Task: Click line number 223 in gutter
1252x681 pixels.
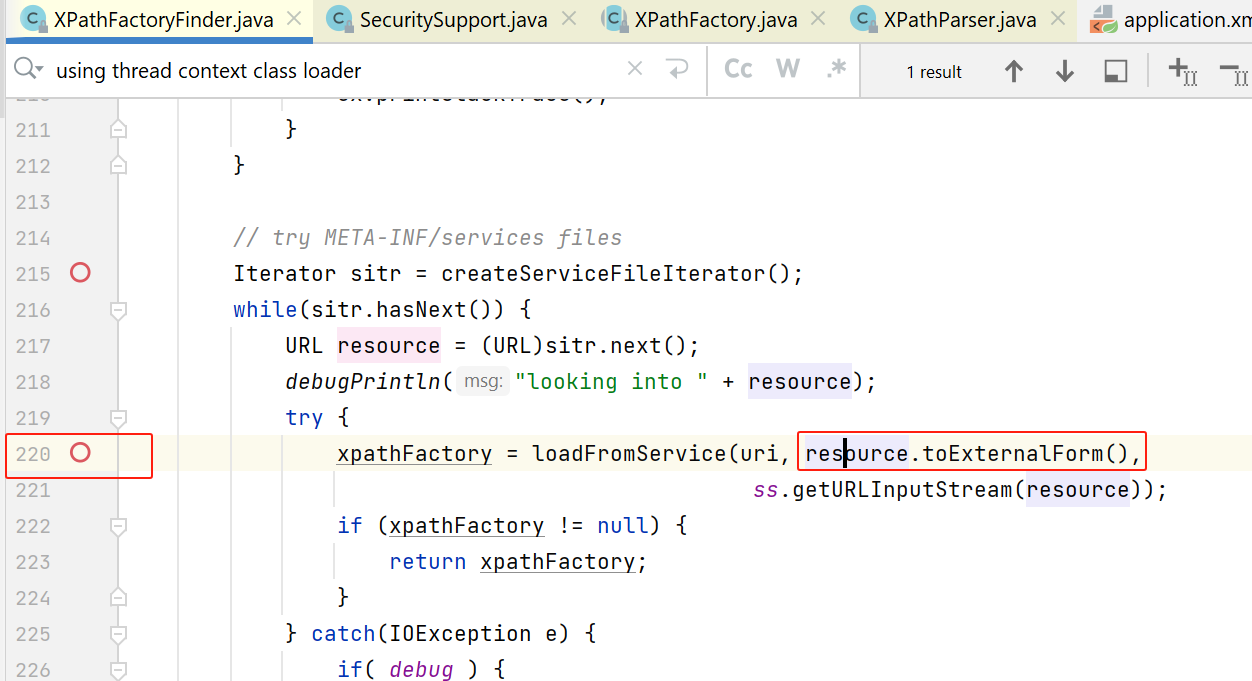Action: pos(33,562)
